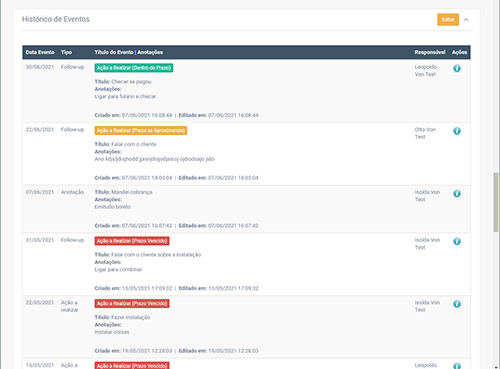Click Follow-up type on 22/06/2021 row
The image size is (500, 369).
point(72,130)
